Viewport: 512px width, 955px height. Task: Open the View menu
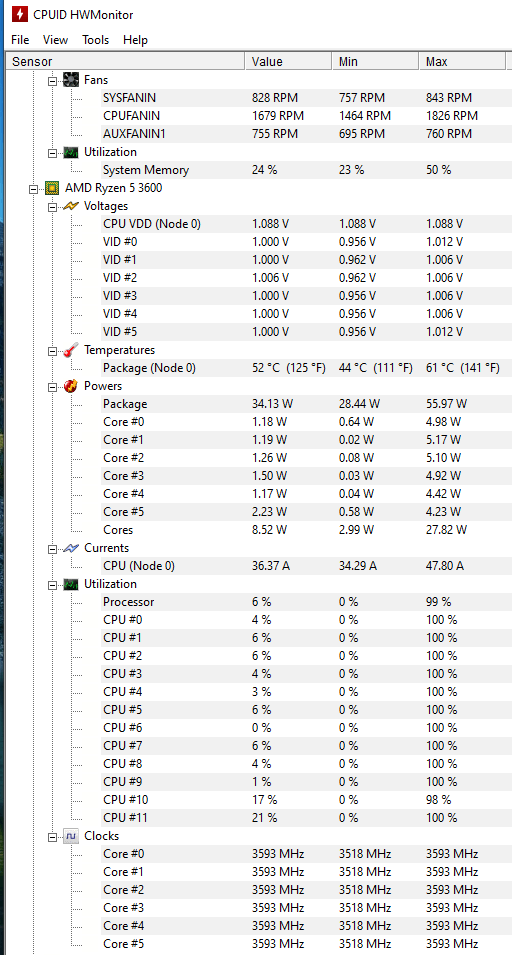[55, 40]
